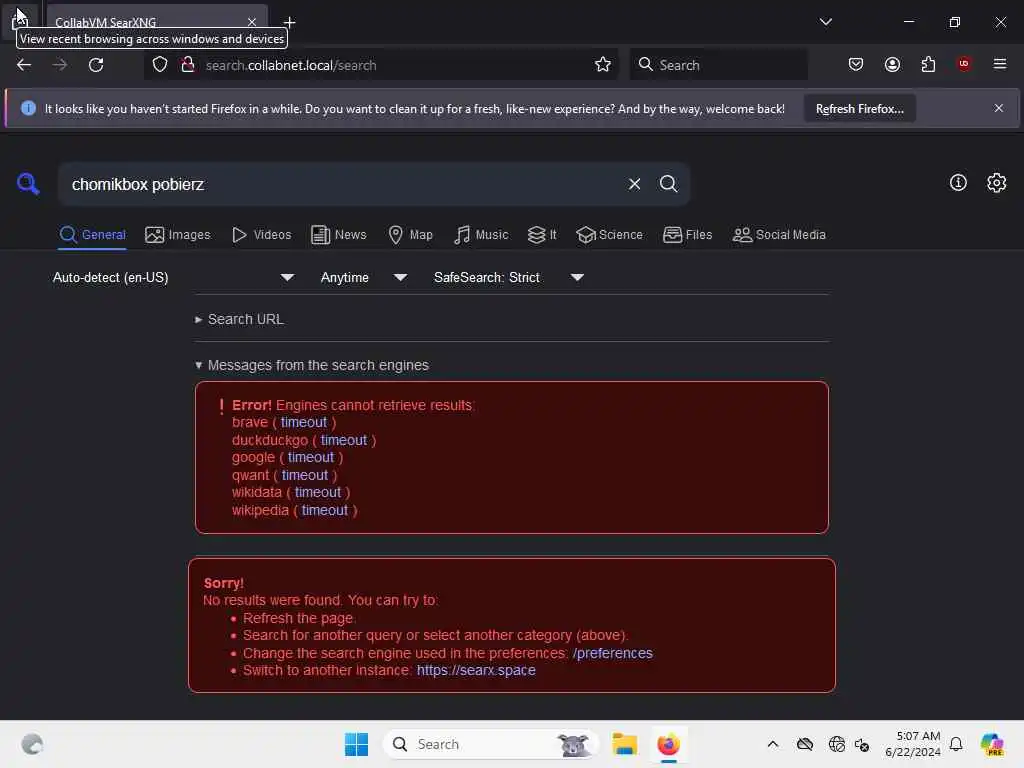This screenshot has width=1024, height=768.
Task: Click the site security padlock icon
Action: click(188, 65)
